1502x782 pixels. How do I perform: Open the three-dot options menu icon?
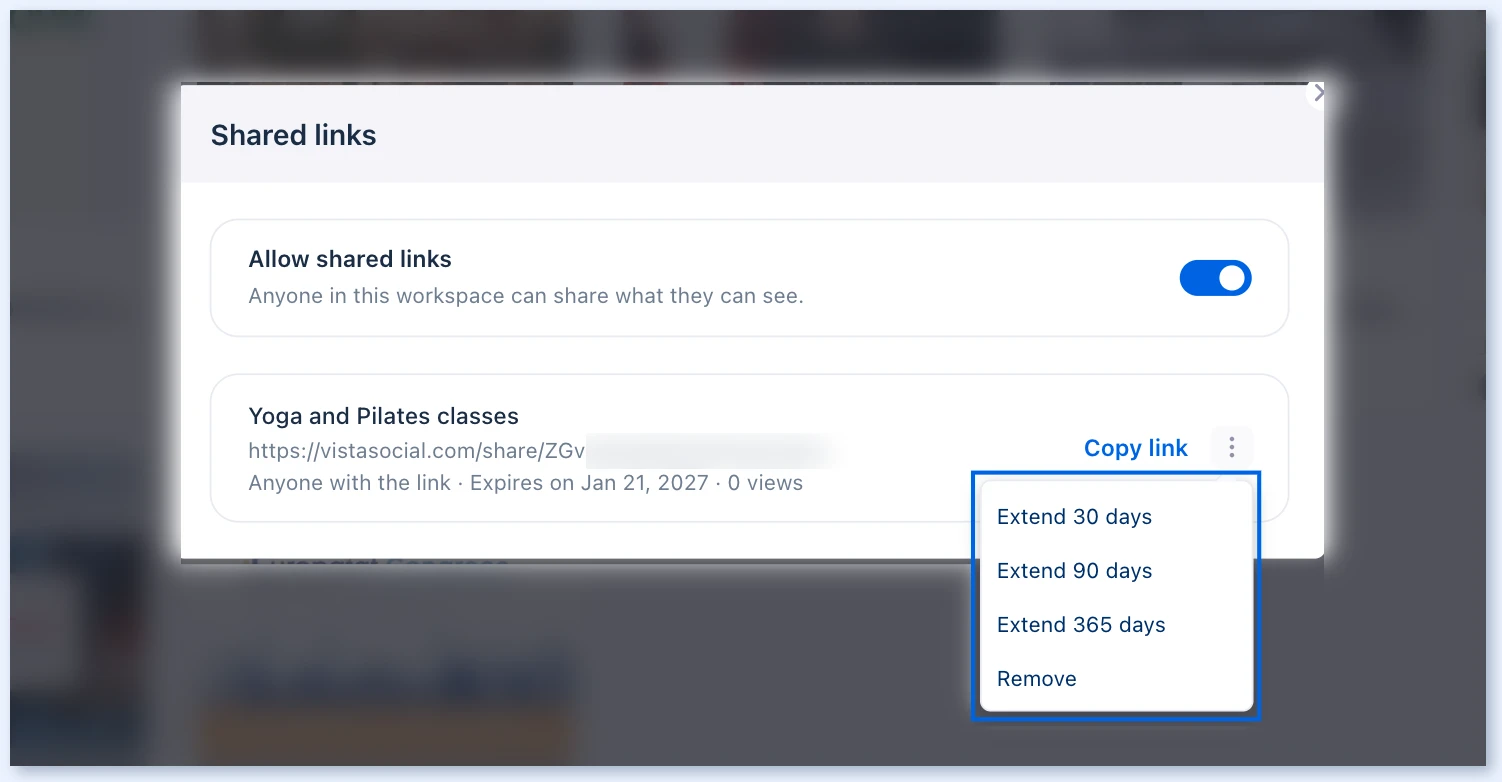1232,447
